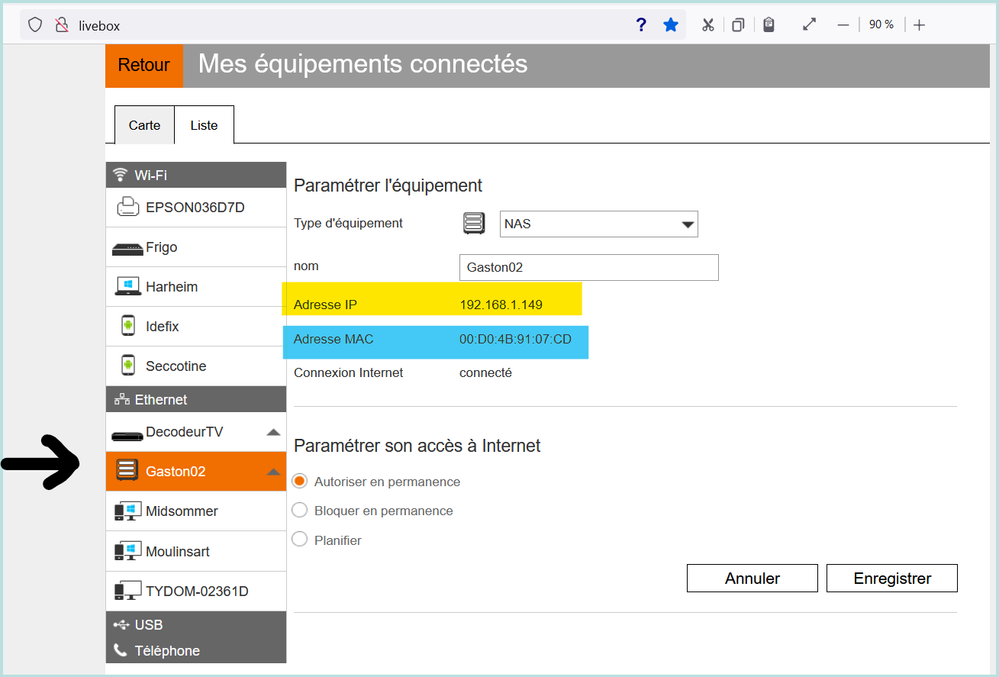Click the DecodeurTV set-top box icon
Screen dimensions: 999x677
click(127, 434)
